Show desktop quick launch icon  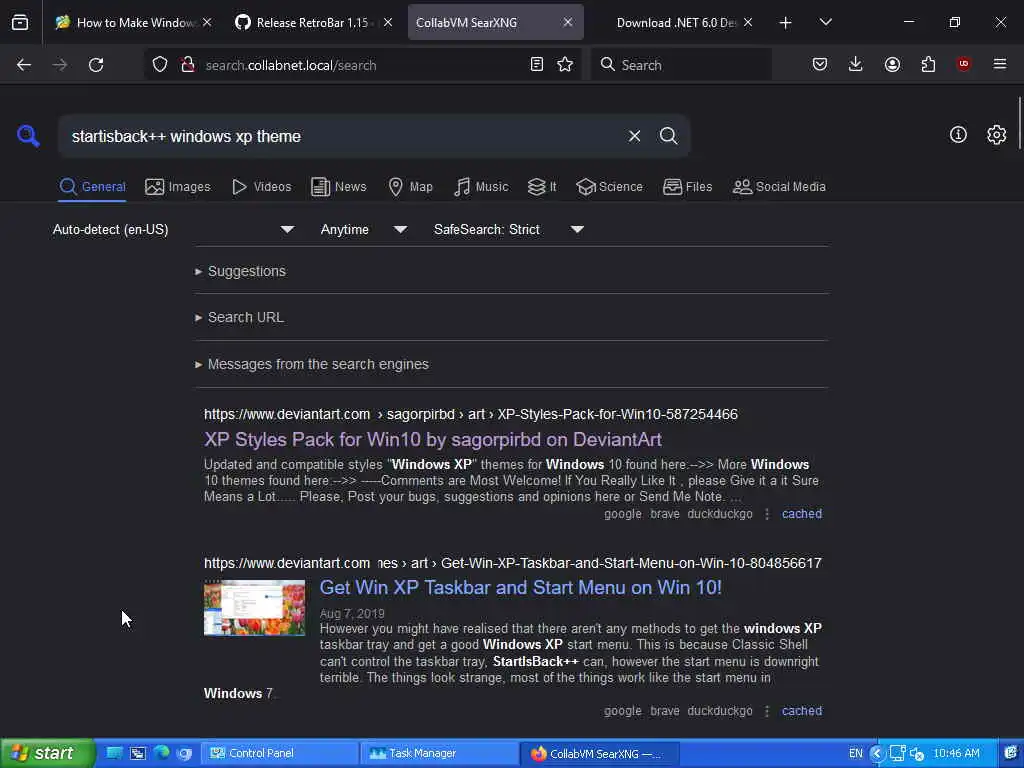point(114,753)
